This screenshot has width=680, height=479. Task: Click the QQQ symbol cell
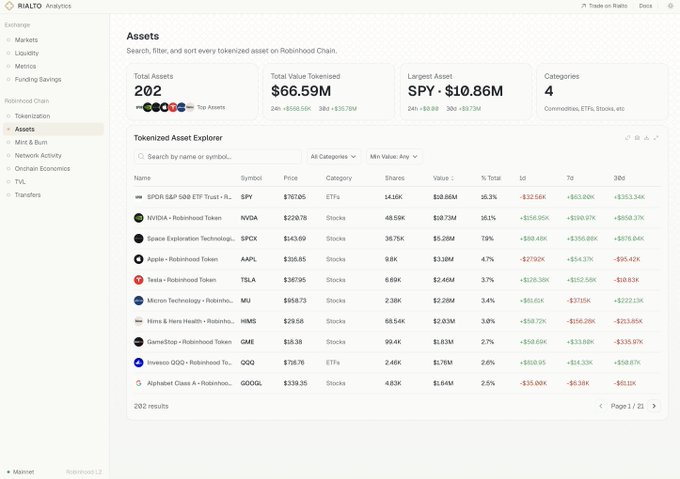point(248,362)
